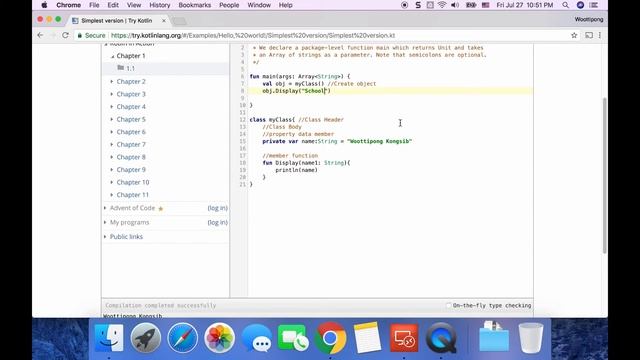Viewport: 640px width, 360px height.
Task: Click the Woottipong profile button
Action: (x=589, y=20)
